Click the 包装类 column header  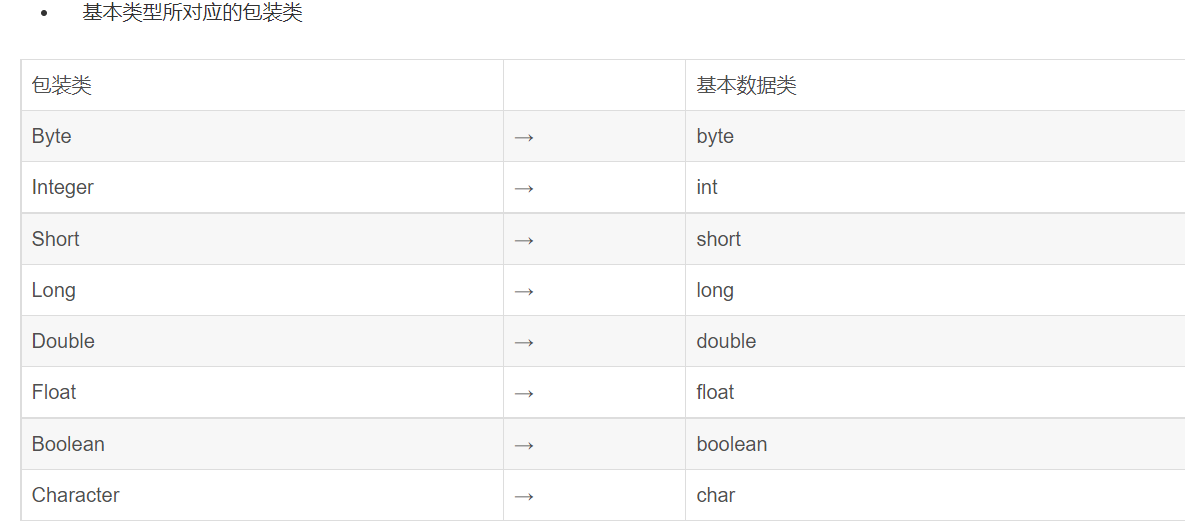262,85
